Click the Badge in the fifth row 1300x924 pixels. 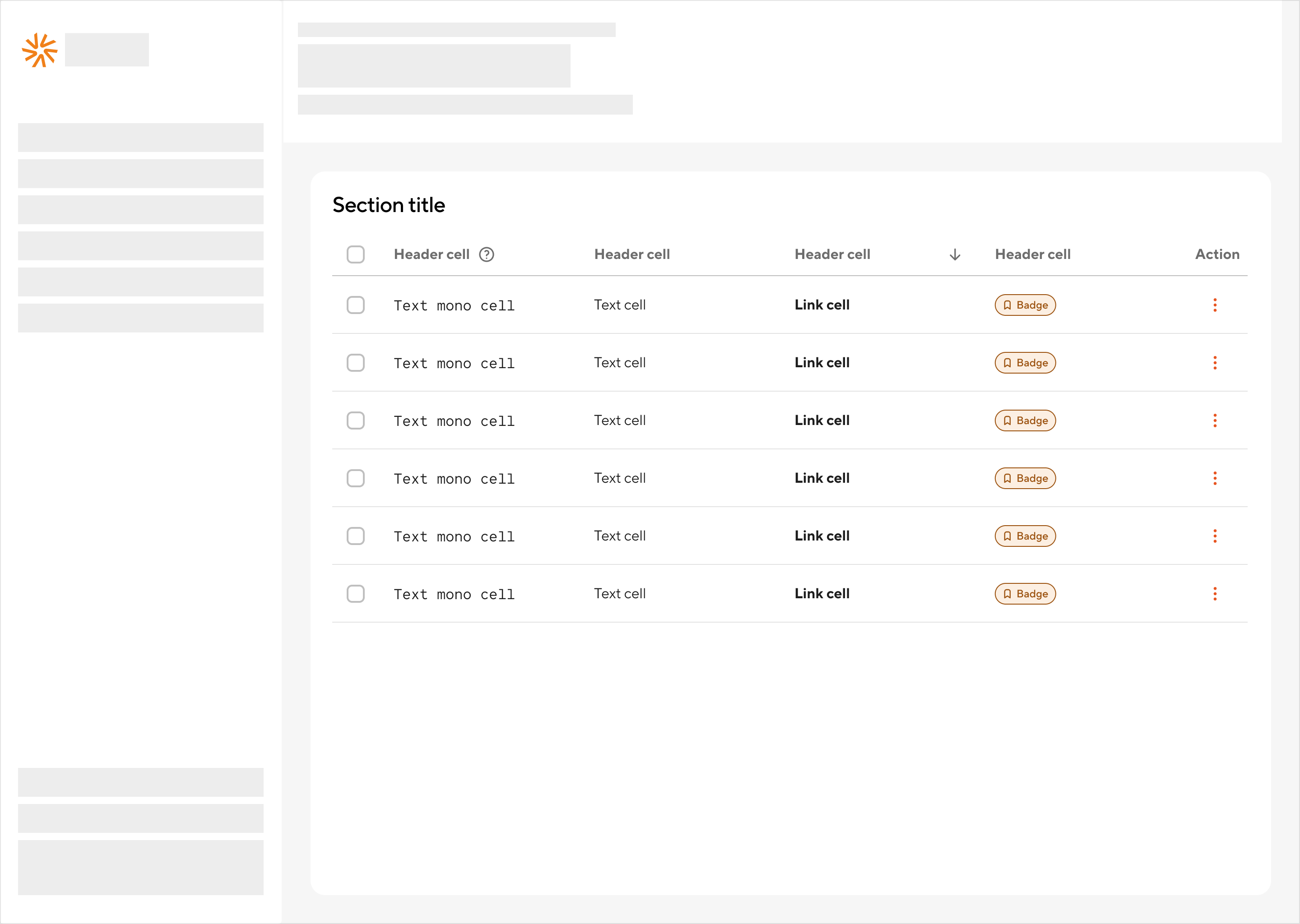(x=1025, y=536)
